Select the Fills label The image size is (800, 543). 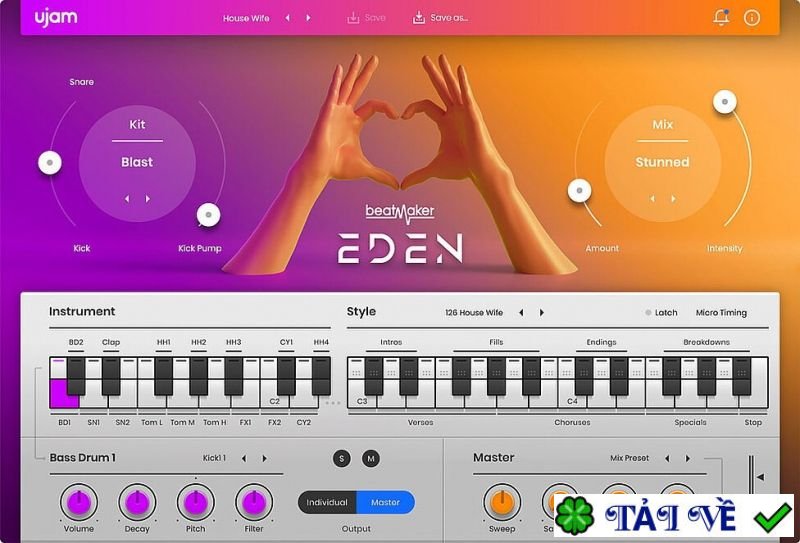tap(496, 342)
